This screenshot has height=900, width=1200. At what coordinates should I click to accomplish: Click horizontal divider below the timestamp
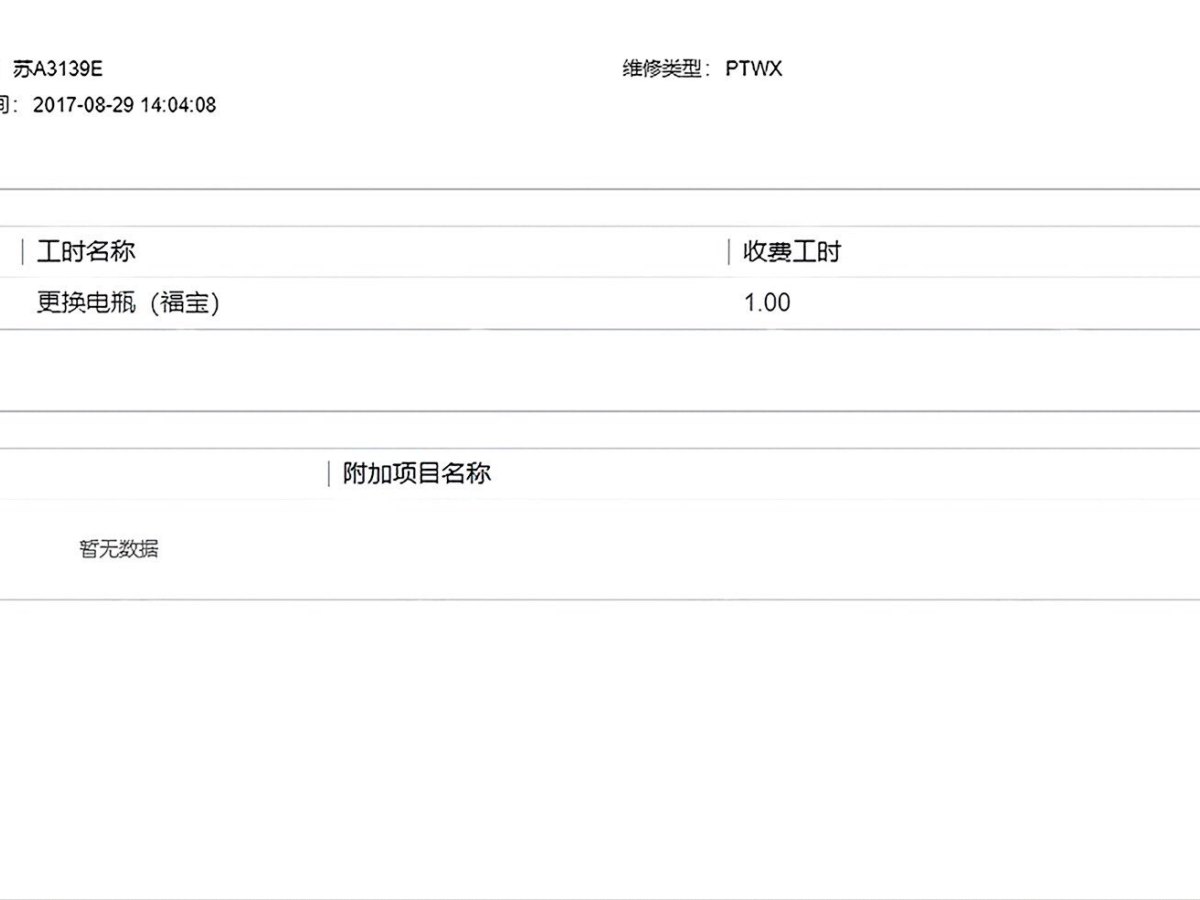pyautogui.click(x=600, y=188)
